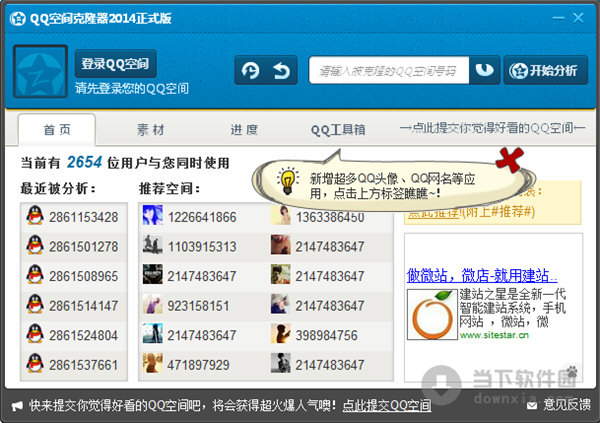Select recommended space 1363386450

point(330,217)
